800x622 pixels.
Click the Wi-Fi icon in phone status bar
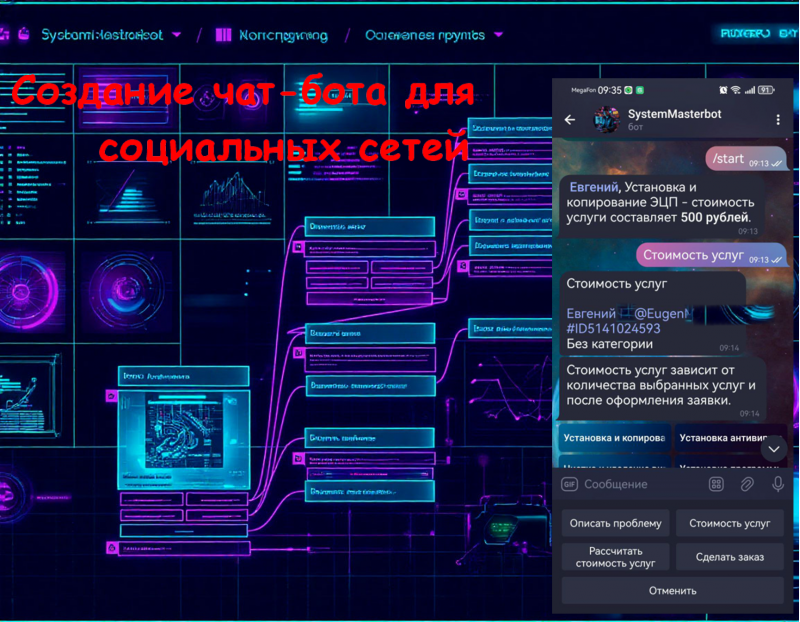tap(735, 89)
